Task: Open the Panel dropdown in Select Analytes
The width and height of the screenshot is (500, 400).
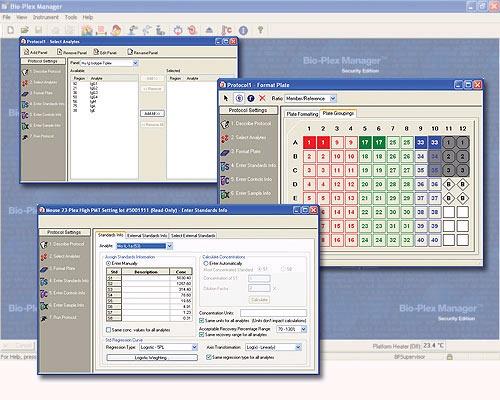Action: 135,63
